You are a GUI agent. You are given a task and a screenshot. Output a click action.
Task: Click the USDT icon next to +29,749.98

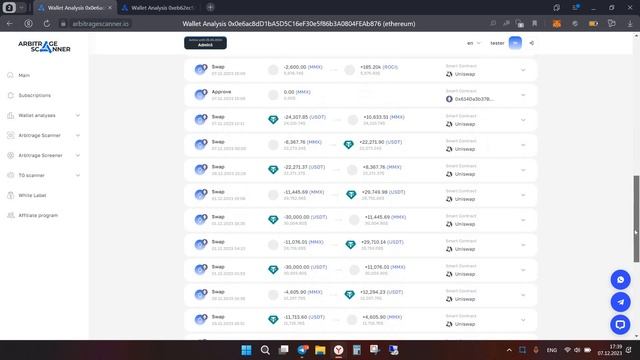tap(351, 195)
